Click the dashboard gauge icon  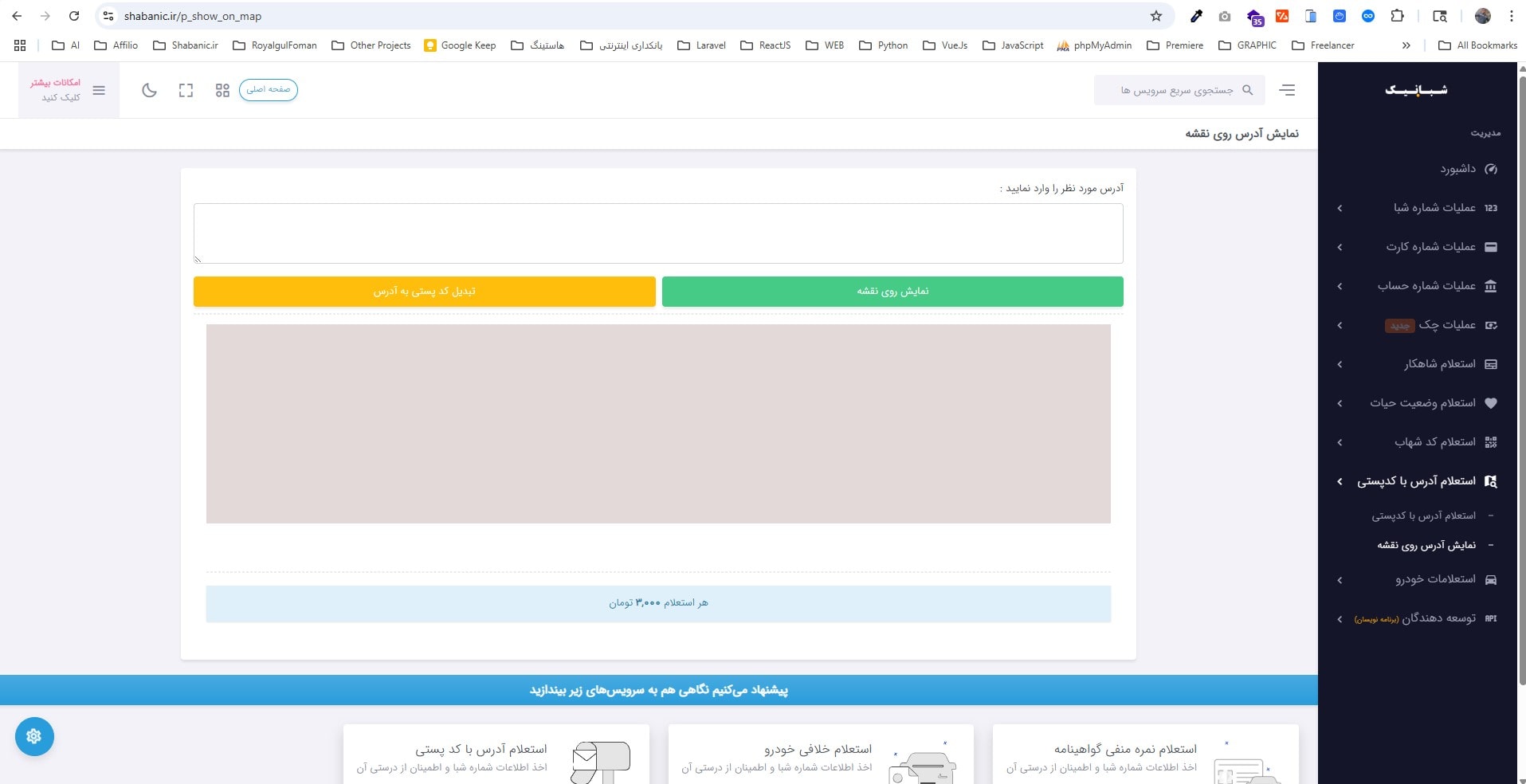[x=1491, y=169]
